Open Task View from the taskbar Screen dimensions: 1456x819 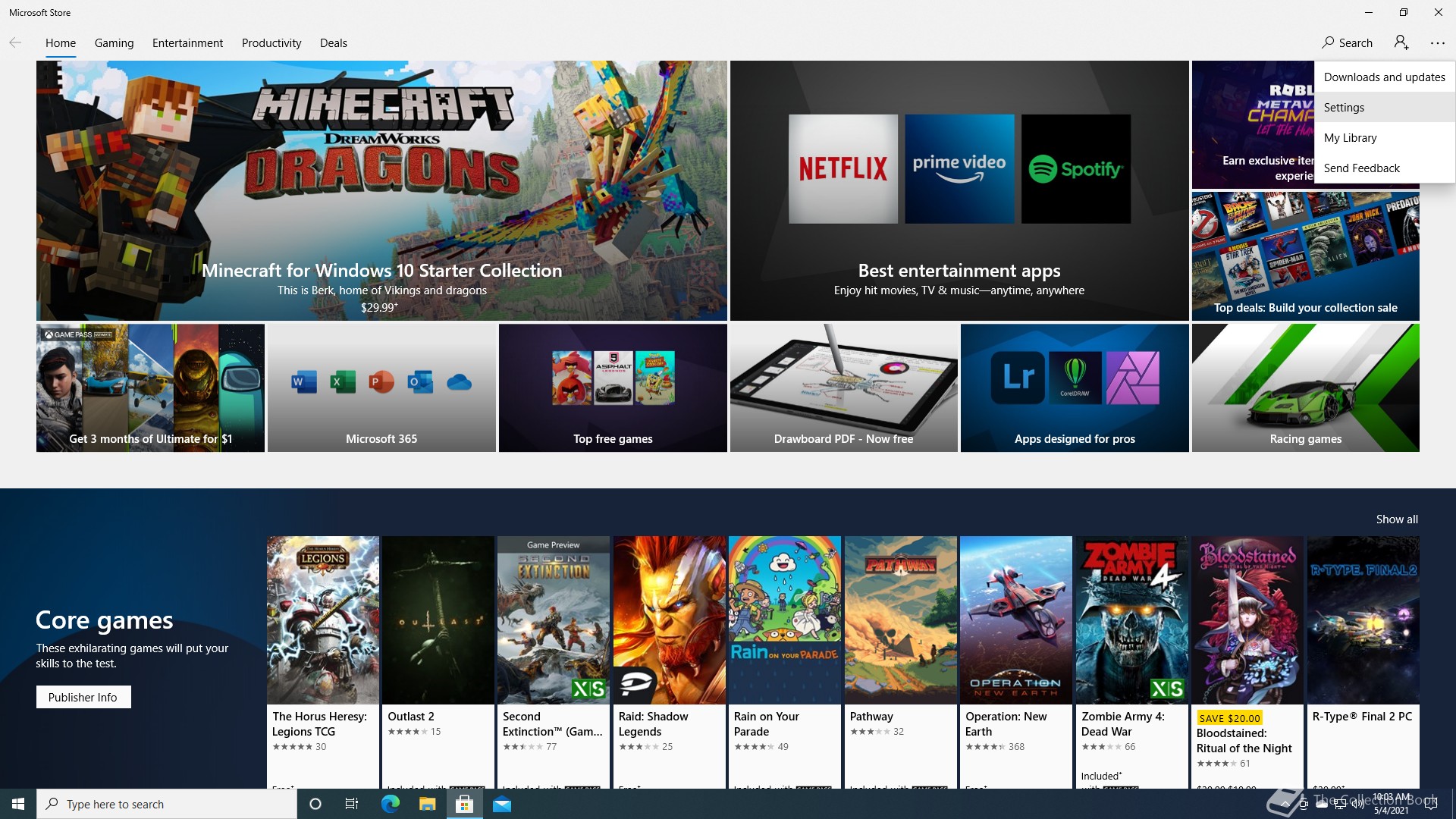click(x=352, y=804)
